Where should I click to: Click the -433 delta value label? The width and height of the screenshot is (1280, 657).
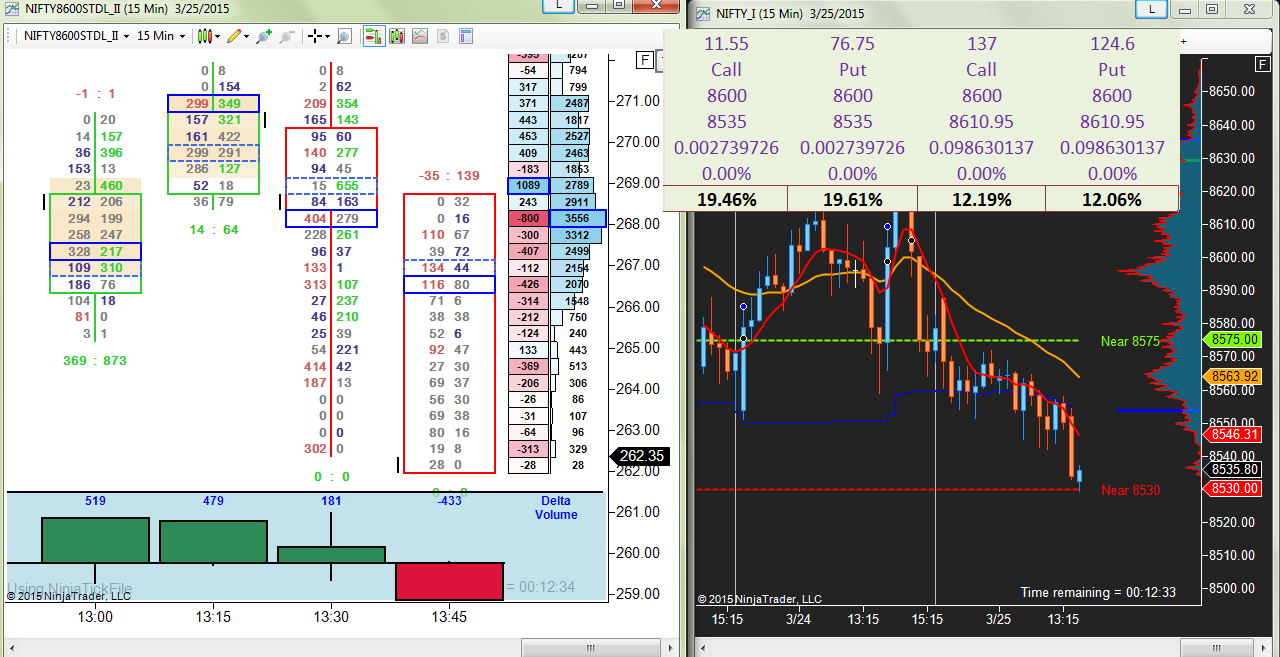point(449,501)
